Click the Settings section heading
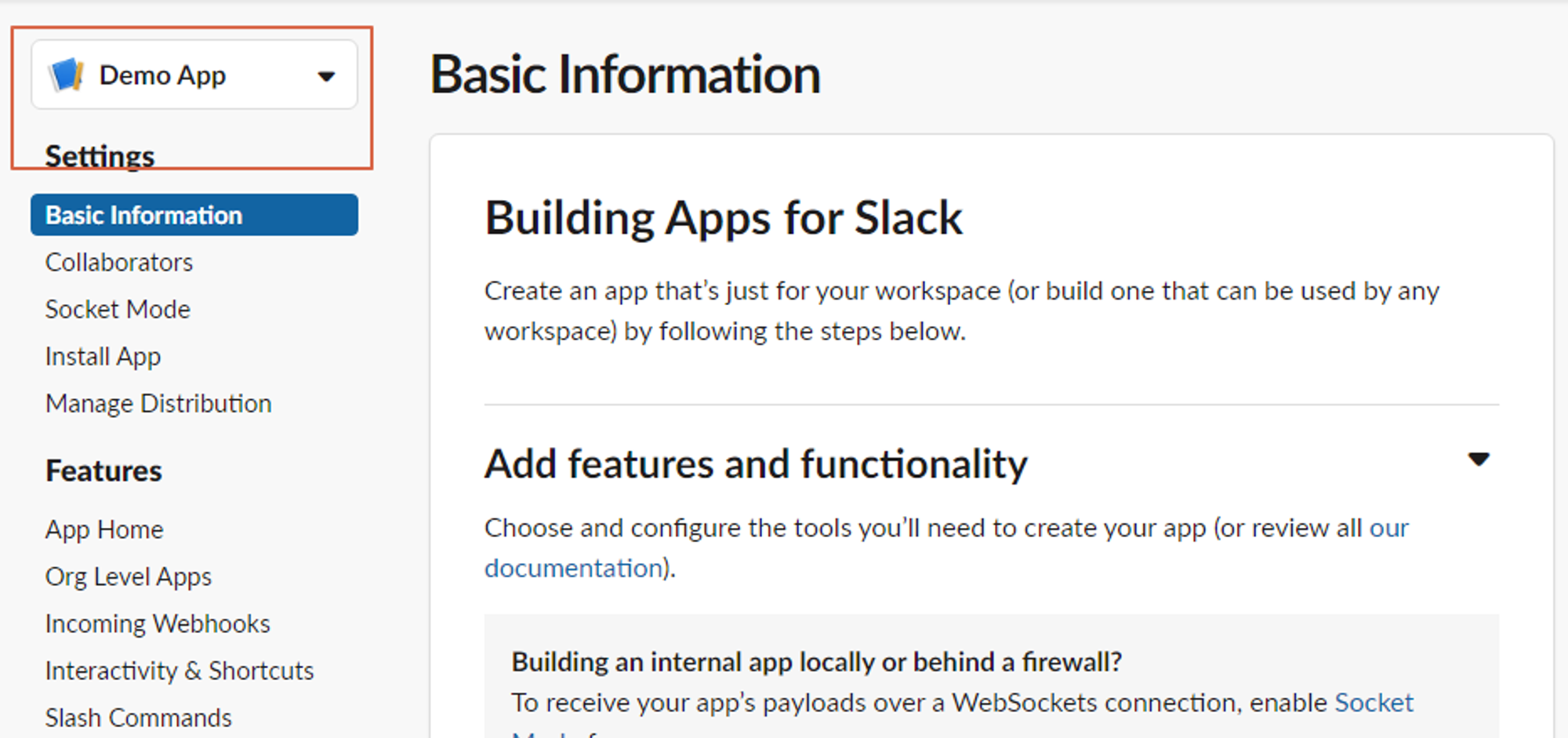 [100, 156]
